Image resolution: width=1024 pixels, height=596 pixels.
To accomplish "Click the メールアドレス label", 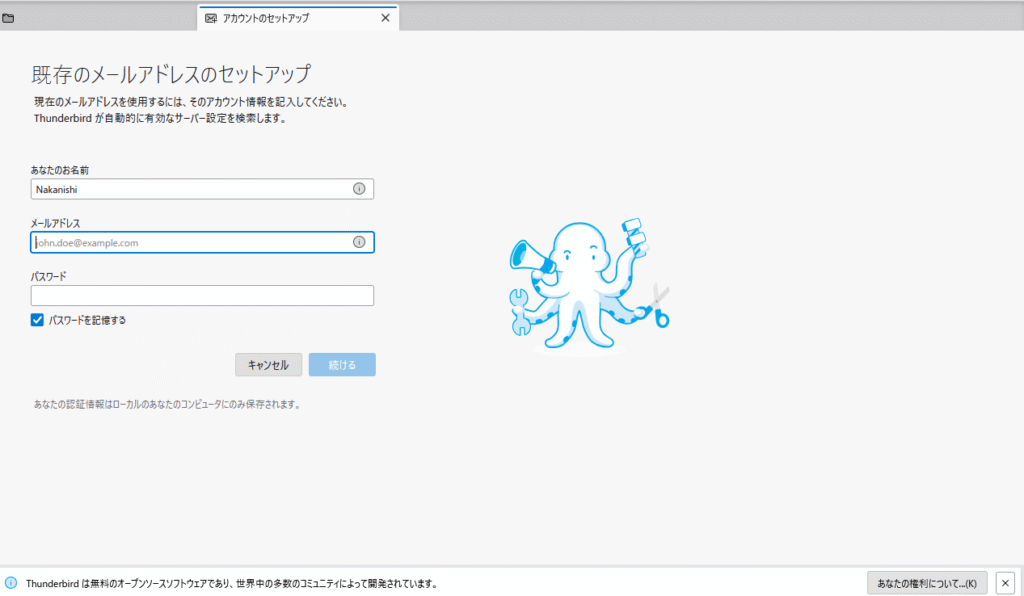I will pyautogui.click(x=56, y=223).
